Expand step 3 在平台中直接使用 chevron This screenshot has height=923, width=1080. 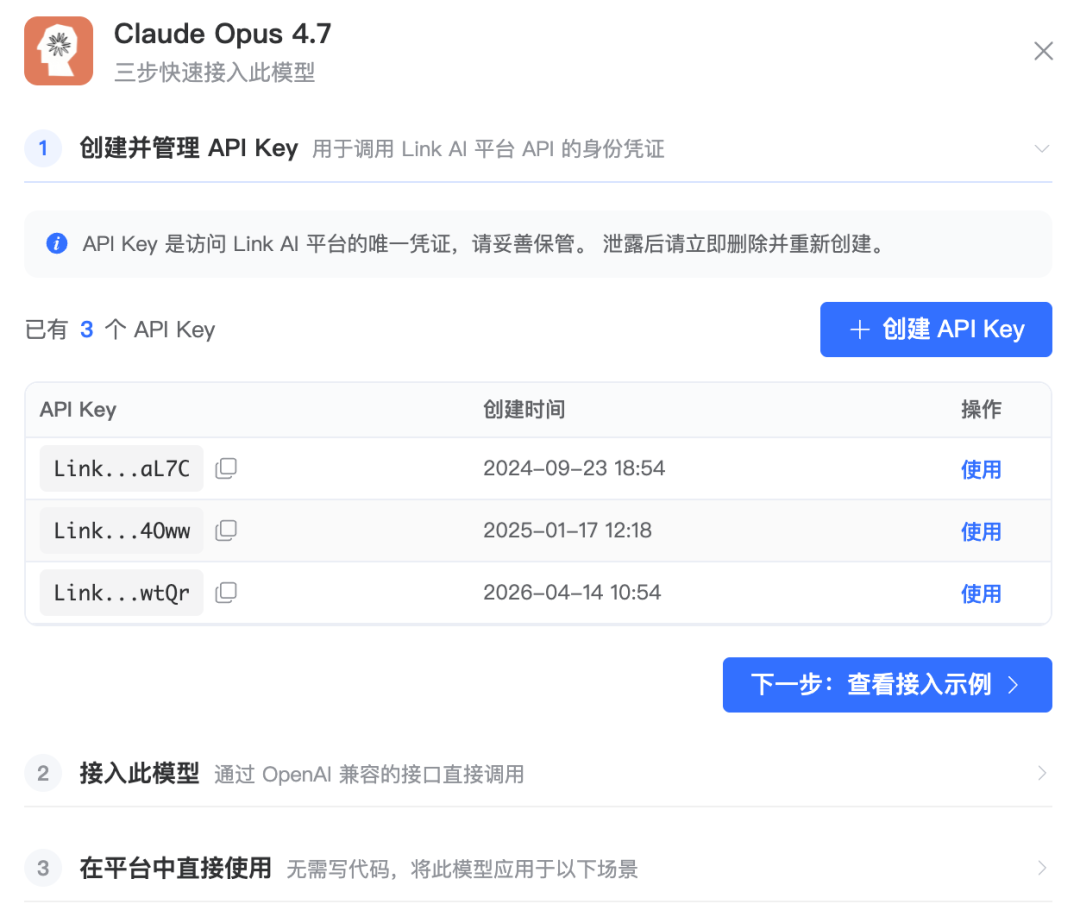1041,868
